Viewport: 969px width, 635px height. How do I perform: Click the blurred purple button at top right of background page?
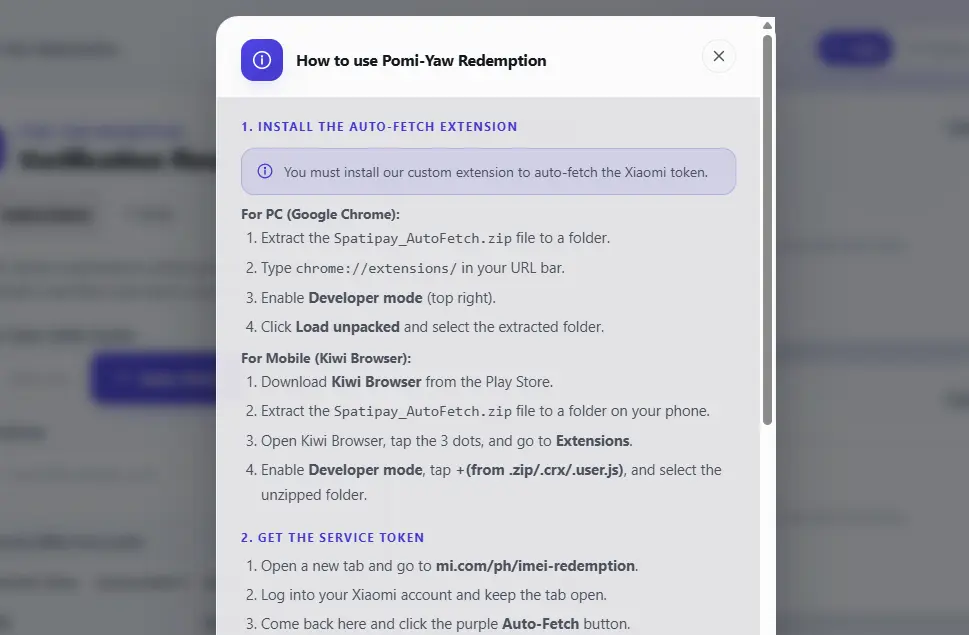coord(855,49)
